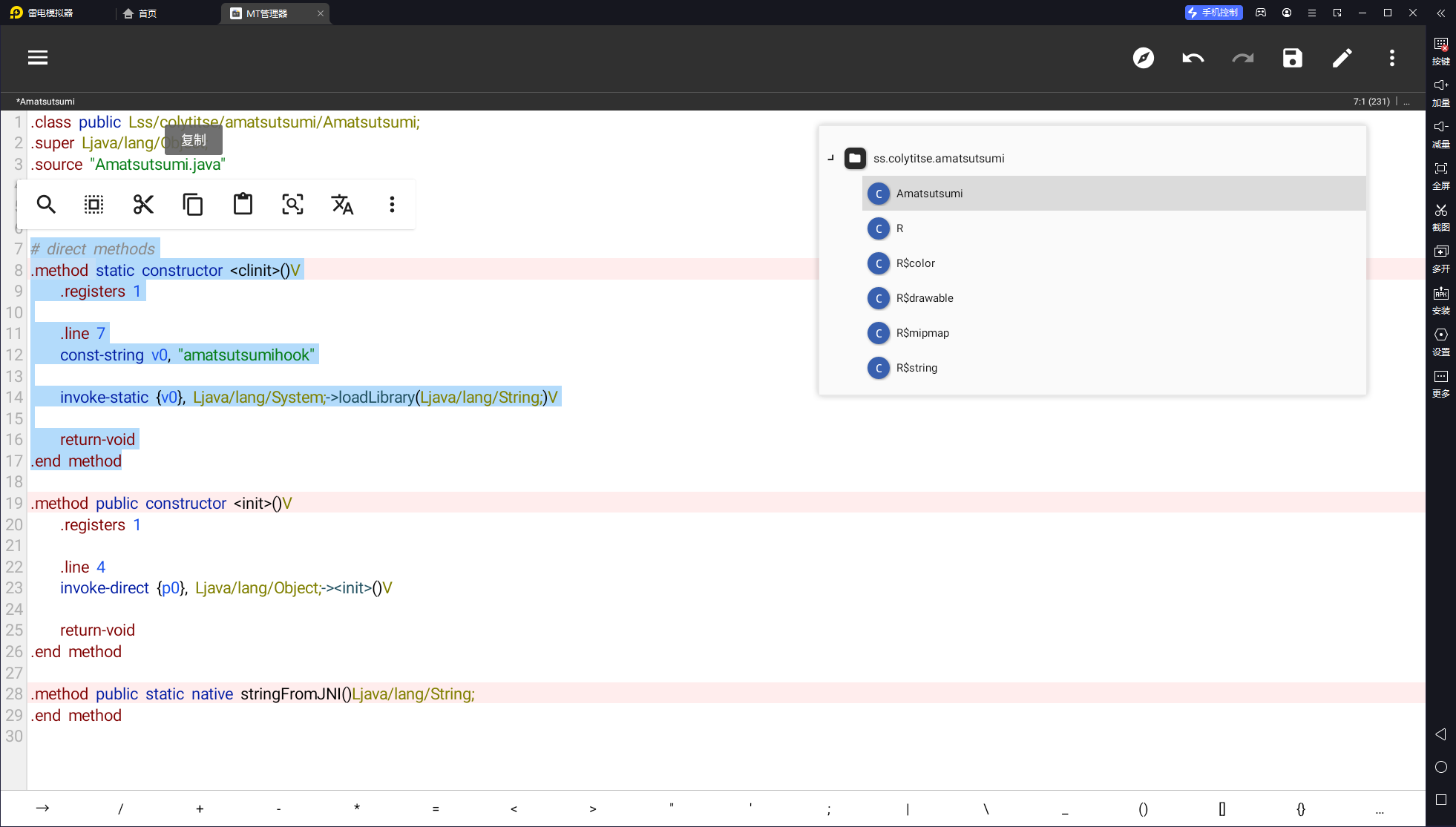Image resolution: width=1456 pixels, height=827 pixels.
Task: Click the select all icon
Action: pyautogui.click(x=94, y=204)
